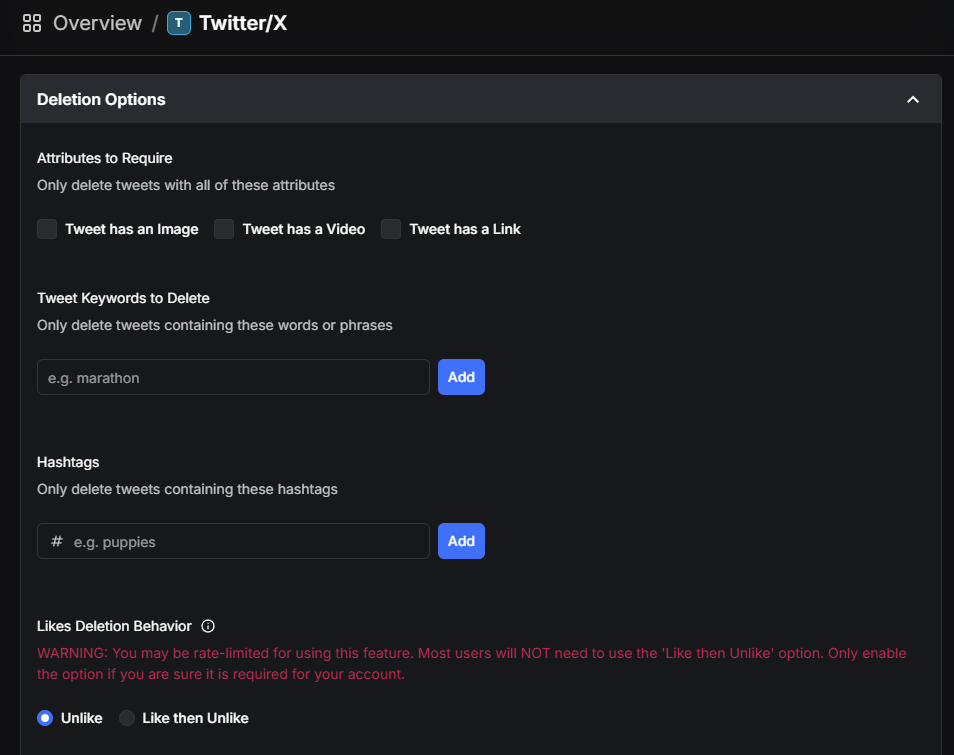Open the Overview breadcrumb link

coord(97,23)
